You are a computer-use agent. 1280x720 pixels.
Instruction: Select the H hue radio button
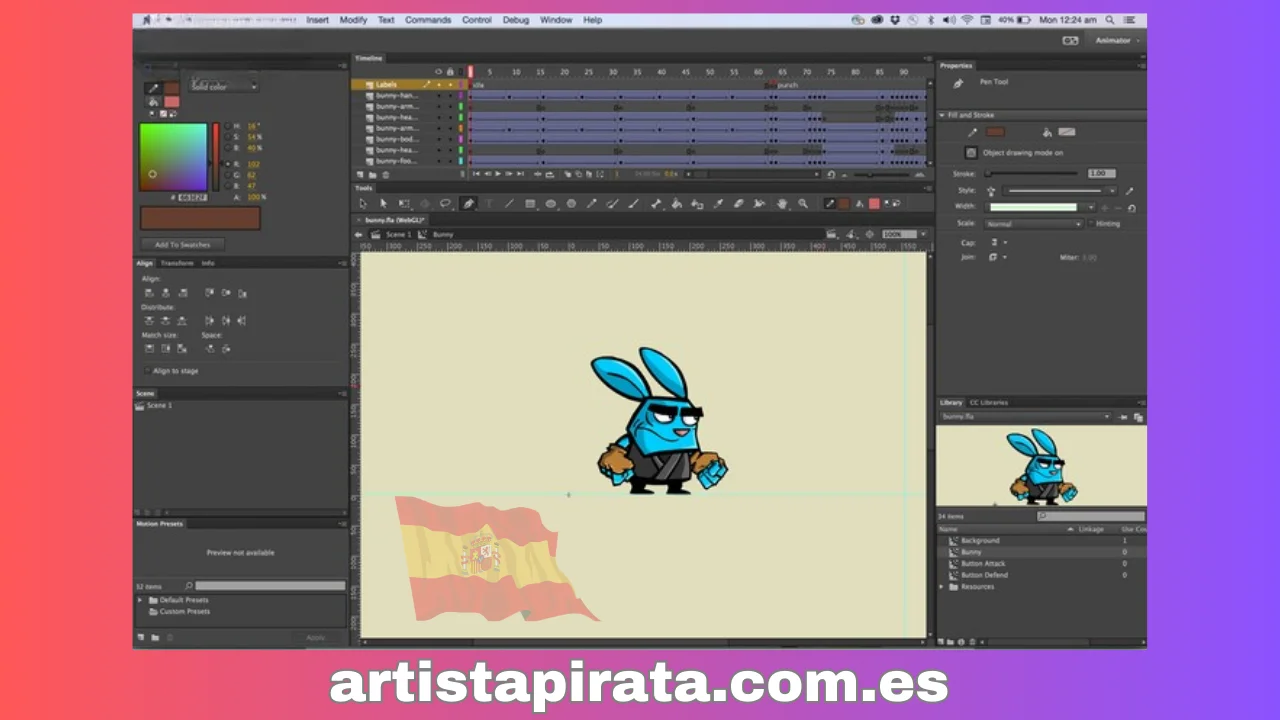pyautogui.click(x=226, y=126)
